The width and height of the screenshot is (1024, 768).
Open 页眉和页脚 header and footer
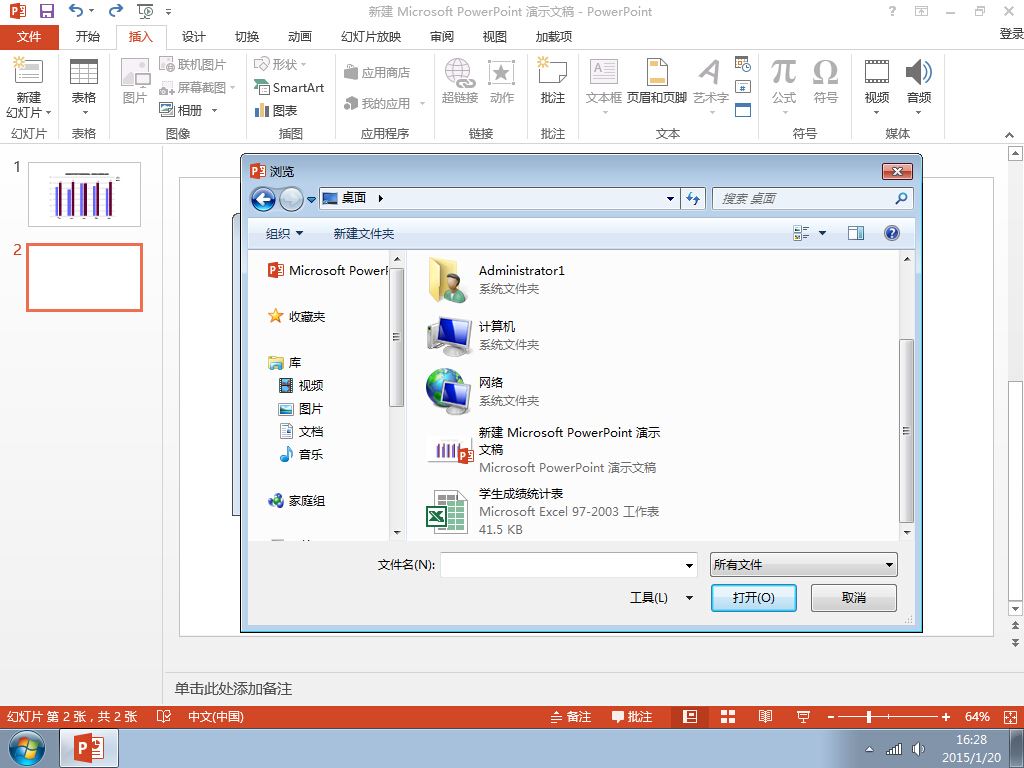click(656, 81)
